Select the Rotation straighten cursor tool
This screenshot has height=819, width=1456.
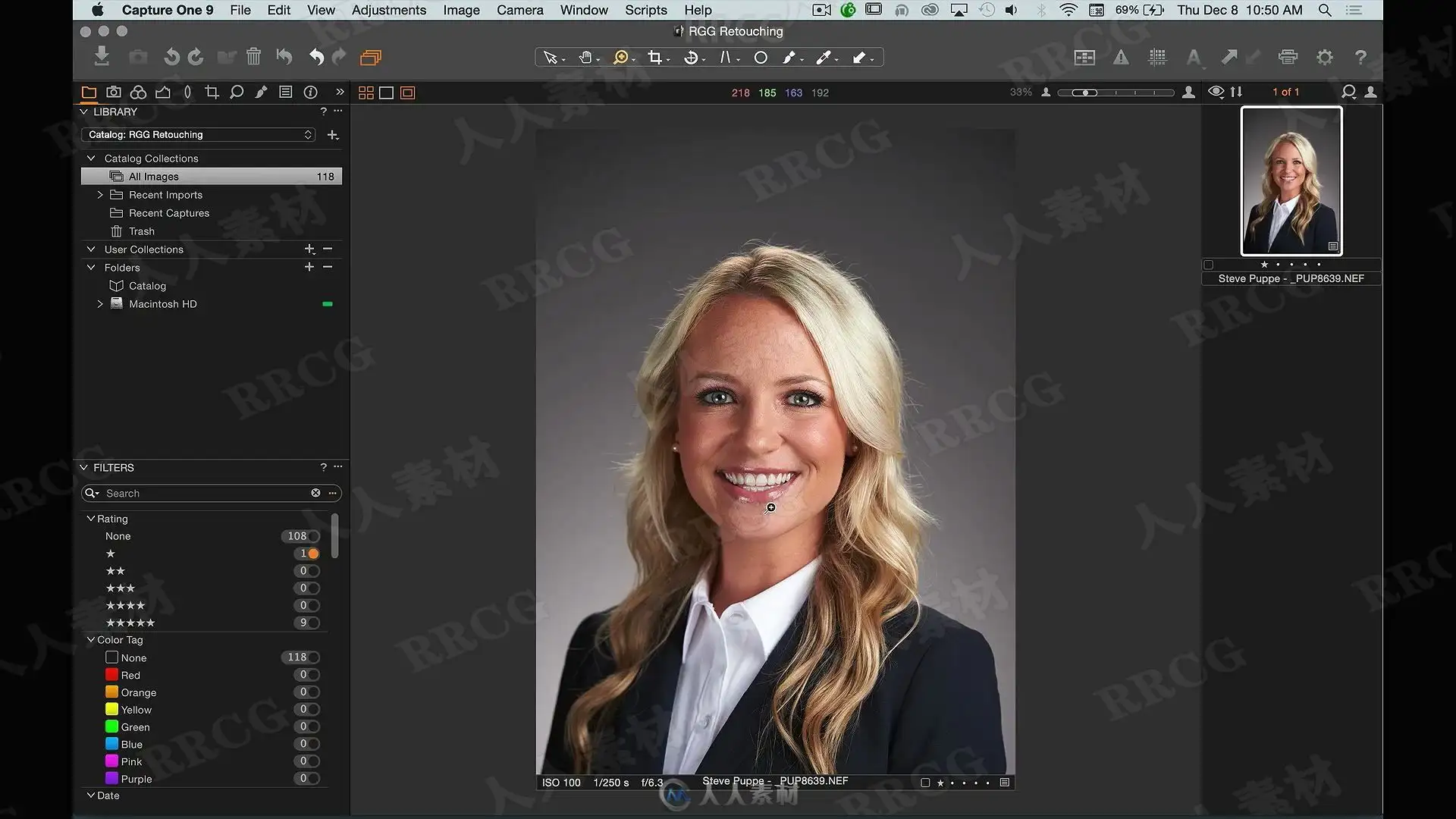(691, 58)
